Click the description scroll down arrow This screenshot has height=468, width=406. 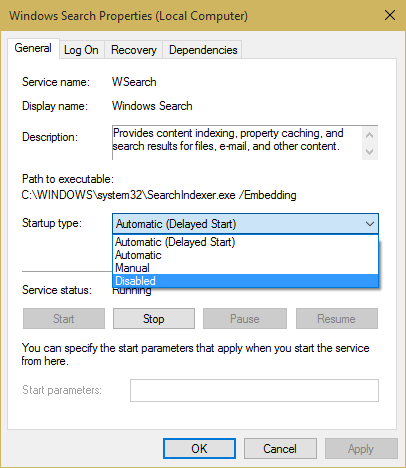369,152
